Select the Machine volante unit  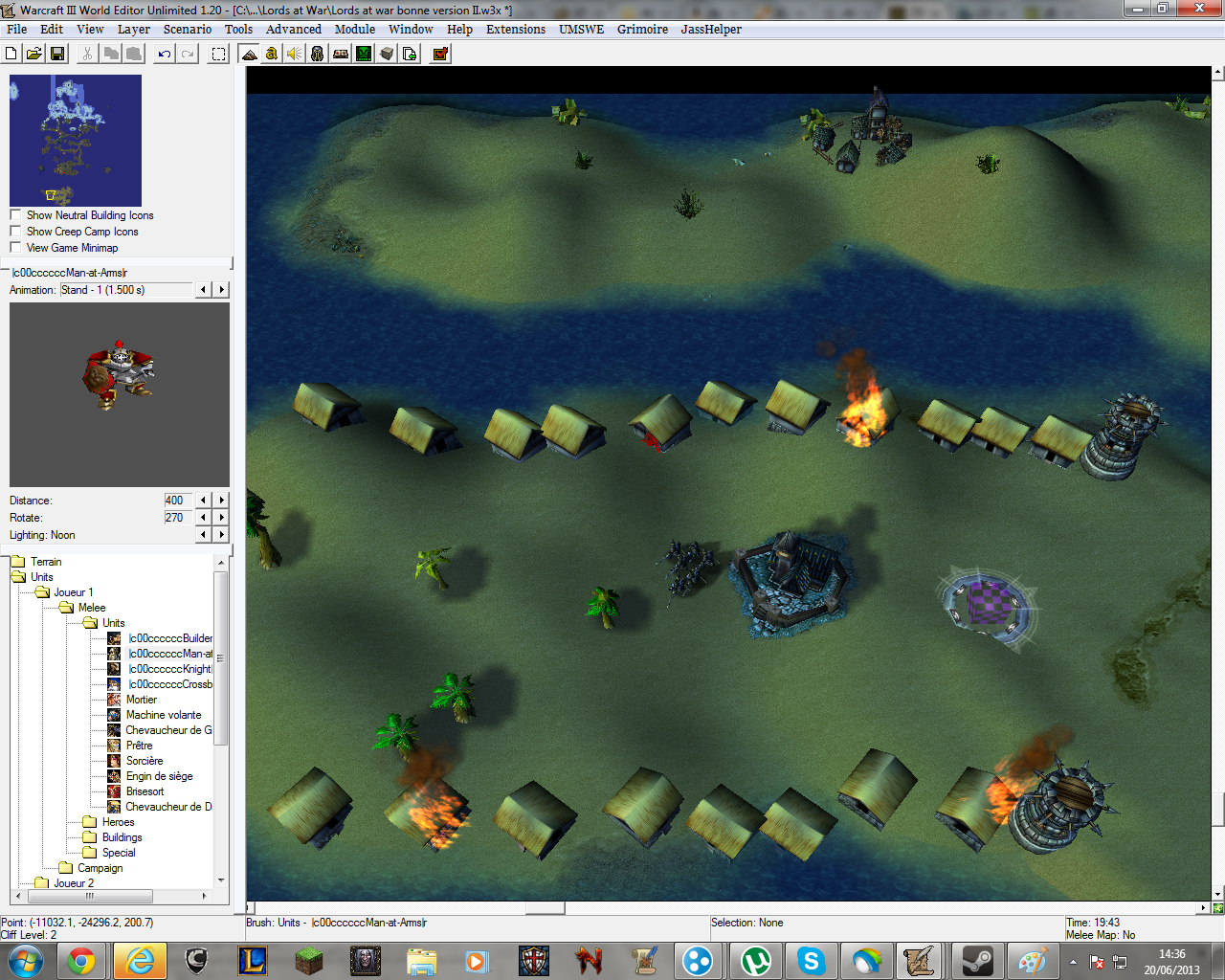tap(164, 715)
